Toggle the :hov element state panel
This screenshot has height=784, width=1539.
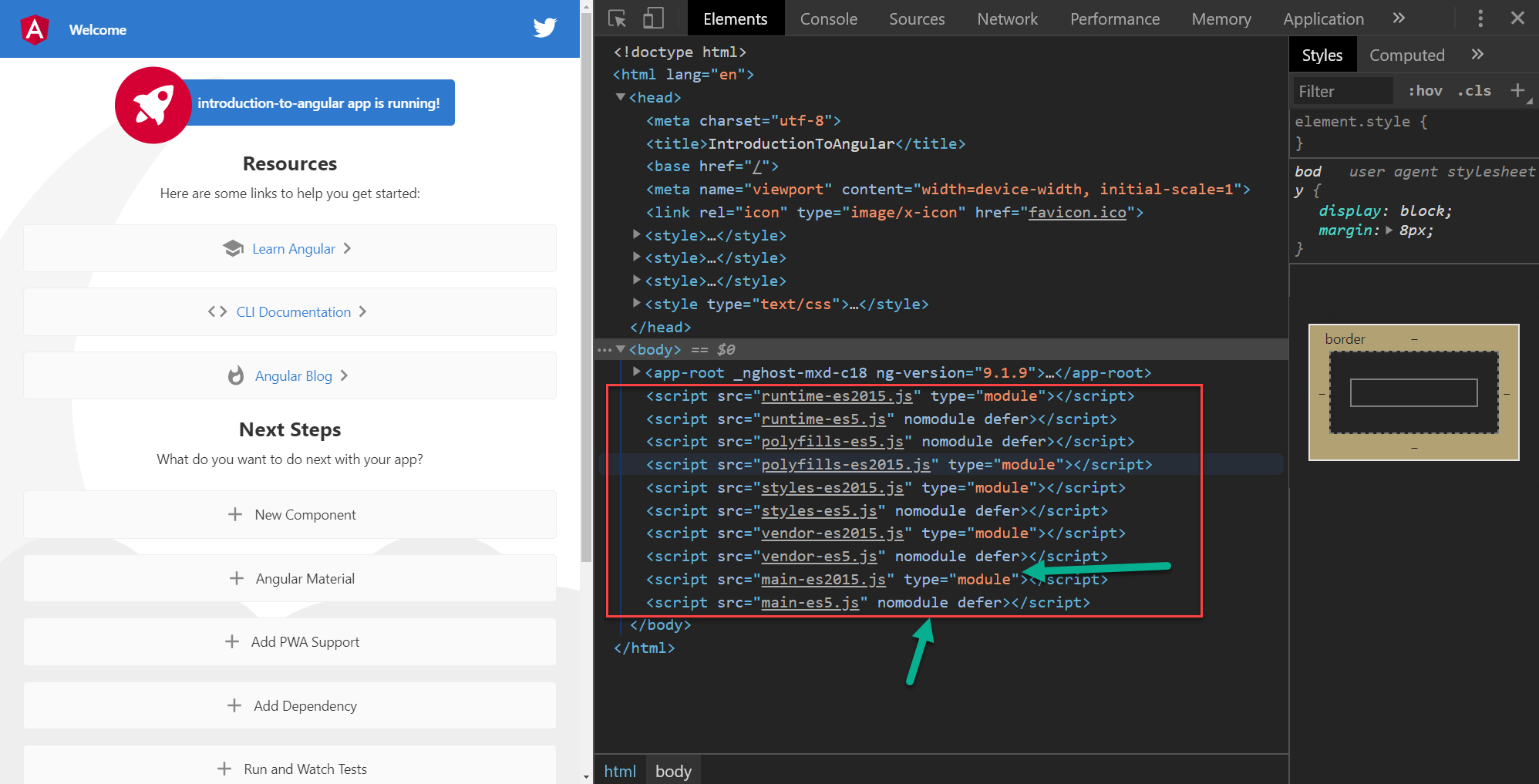tap(1425, 91)
